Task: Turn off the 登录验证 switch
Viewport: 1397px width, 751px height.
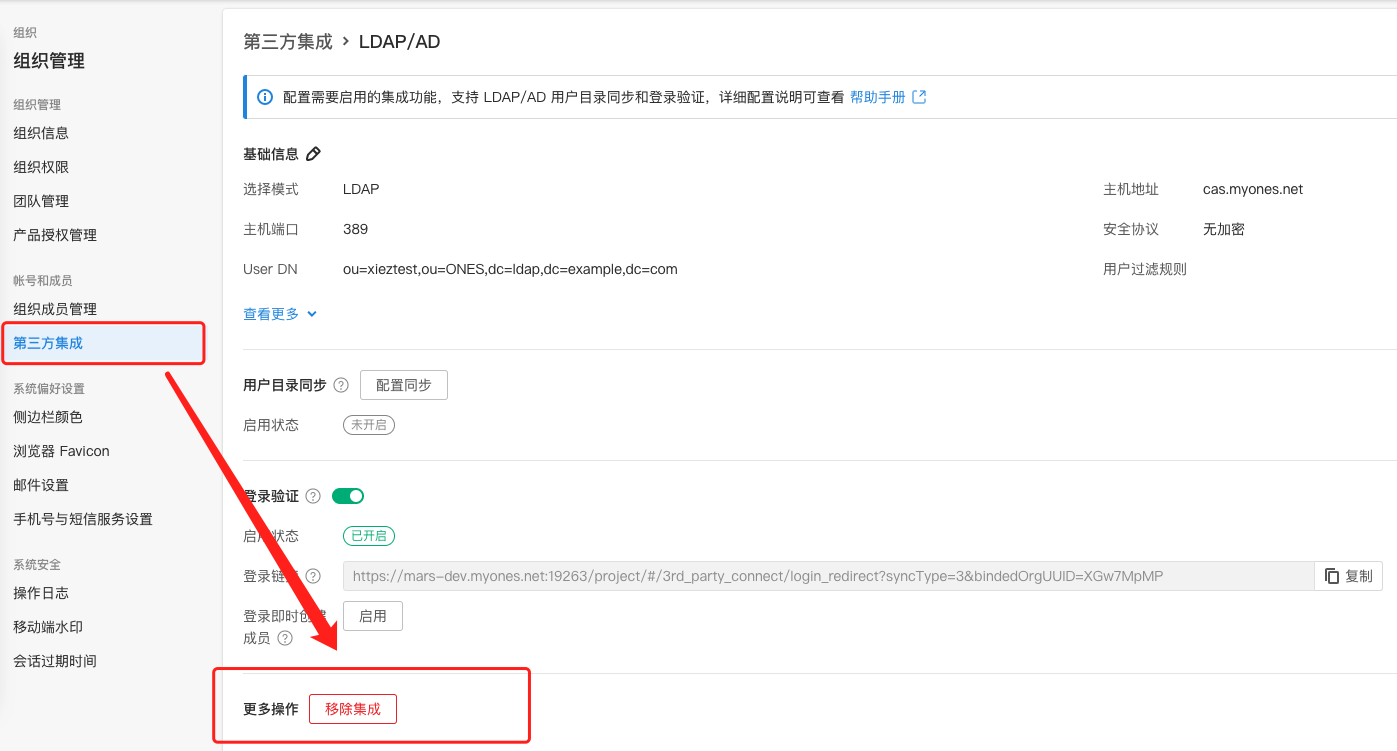Action: 348,496
